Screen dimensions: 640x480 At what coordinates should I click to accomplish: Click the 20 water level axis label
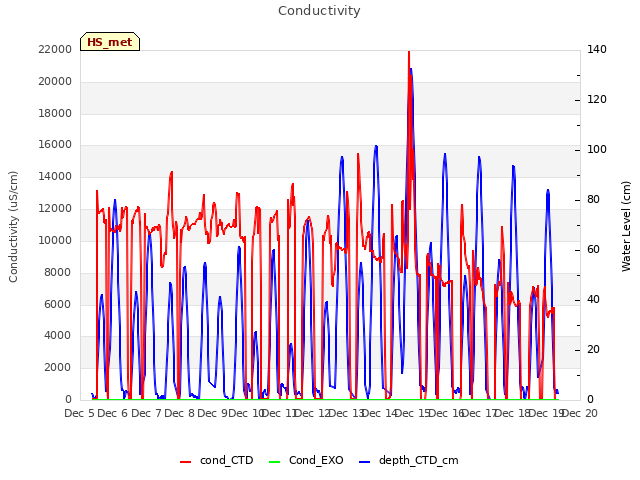(593, 349)
